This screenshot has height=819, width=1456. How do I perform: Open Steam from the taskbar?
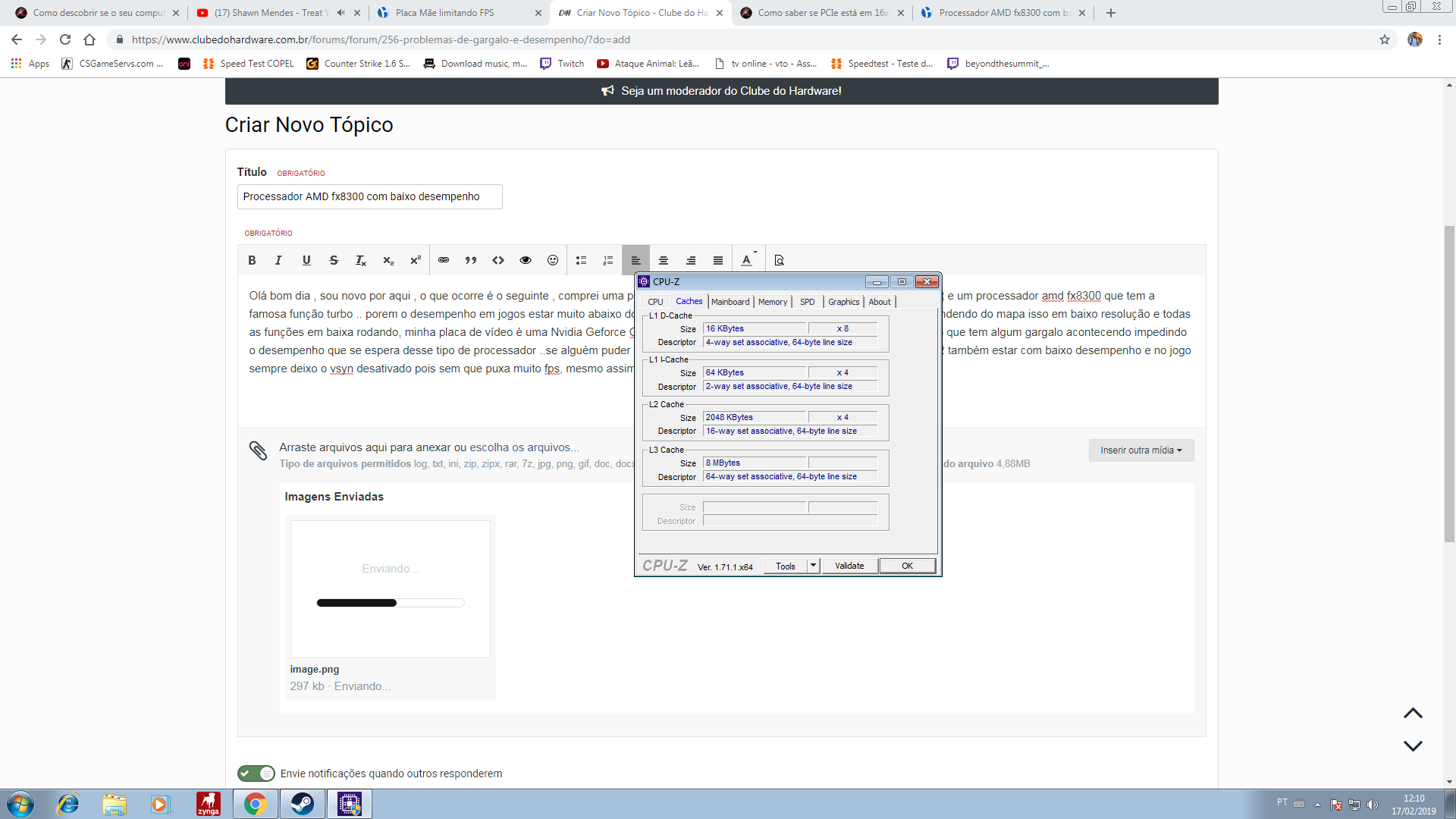pyautogui.click(x=303, y=804)
